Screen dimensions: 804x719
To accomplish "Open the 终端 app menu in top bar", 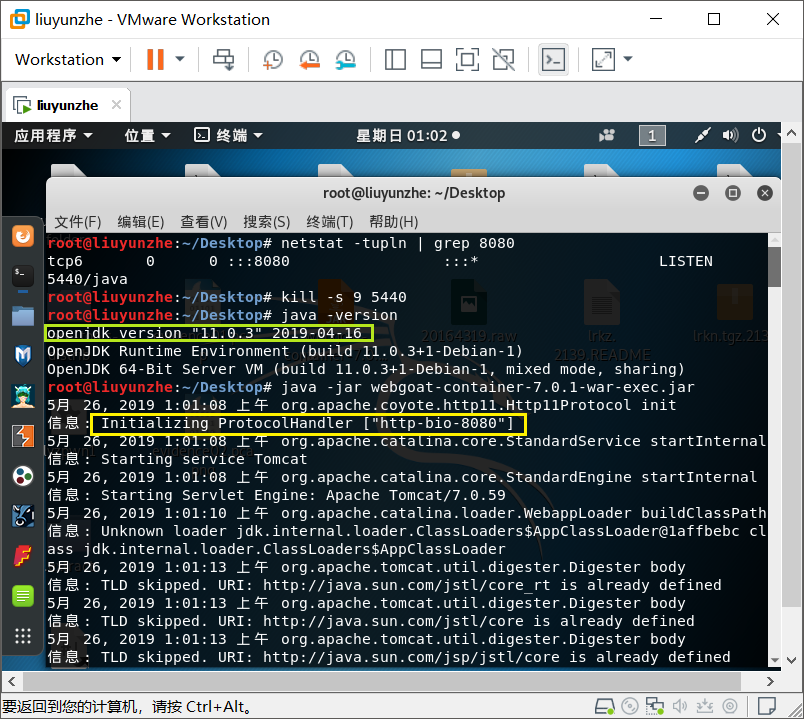I will coord(229,135).
